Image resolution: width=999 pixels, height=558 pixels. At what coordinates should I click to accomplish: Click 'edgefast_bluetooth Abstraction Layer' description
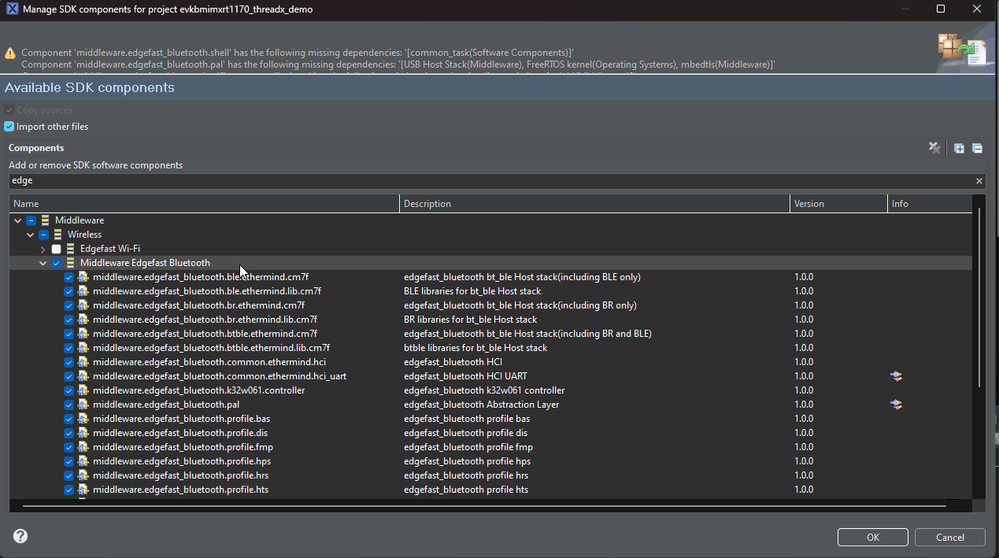pyautogui.click(x=481, y=404)
